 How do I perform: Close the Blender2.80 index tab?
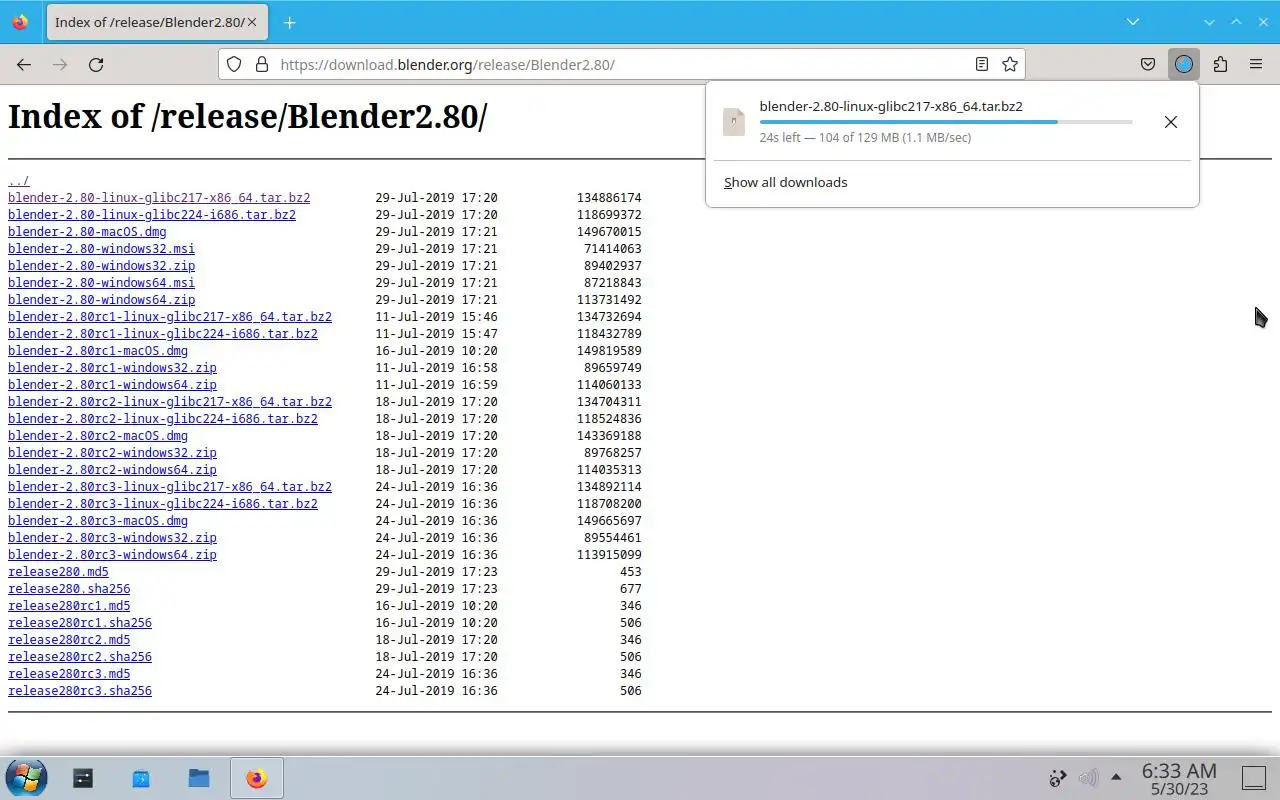(x=252, y=22)
